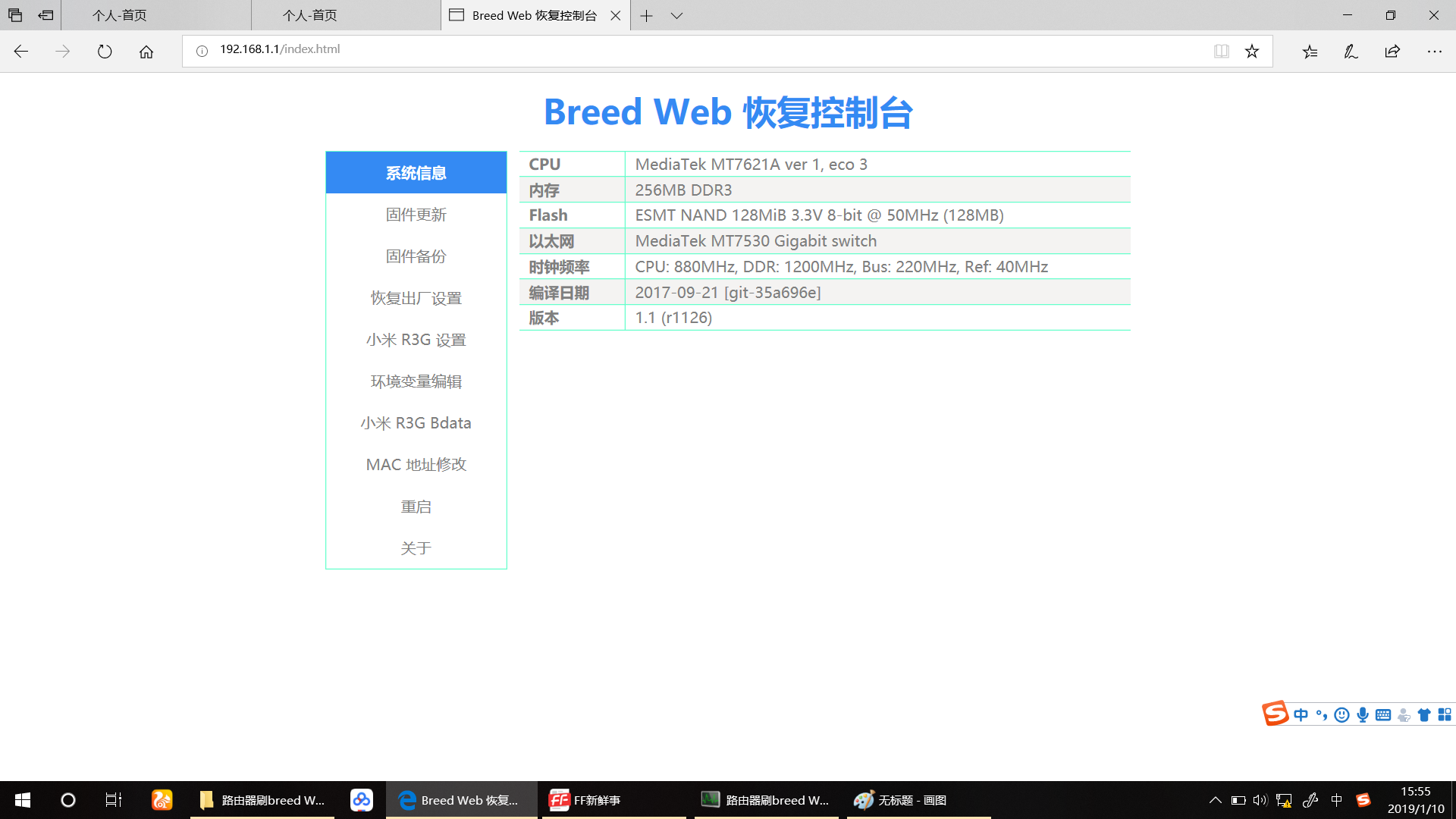Toggle Sogou punctuation mode
The height and width of the screenshot is (819, 1456).
1322,714
